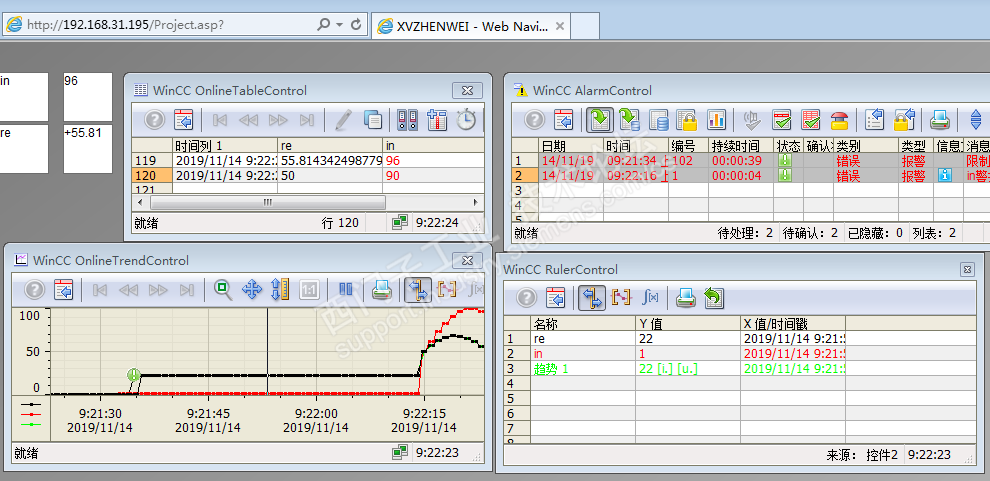Screen dimensions: 990x481
Task: Select alarm row with time 09:22:16
Action: [751, 175]
